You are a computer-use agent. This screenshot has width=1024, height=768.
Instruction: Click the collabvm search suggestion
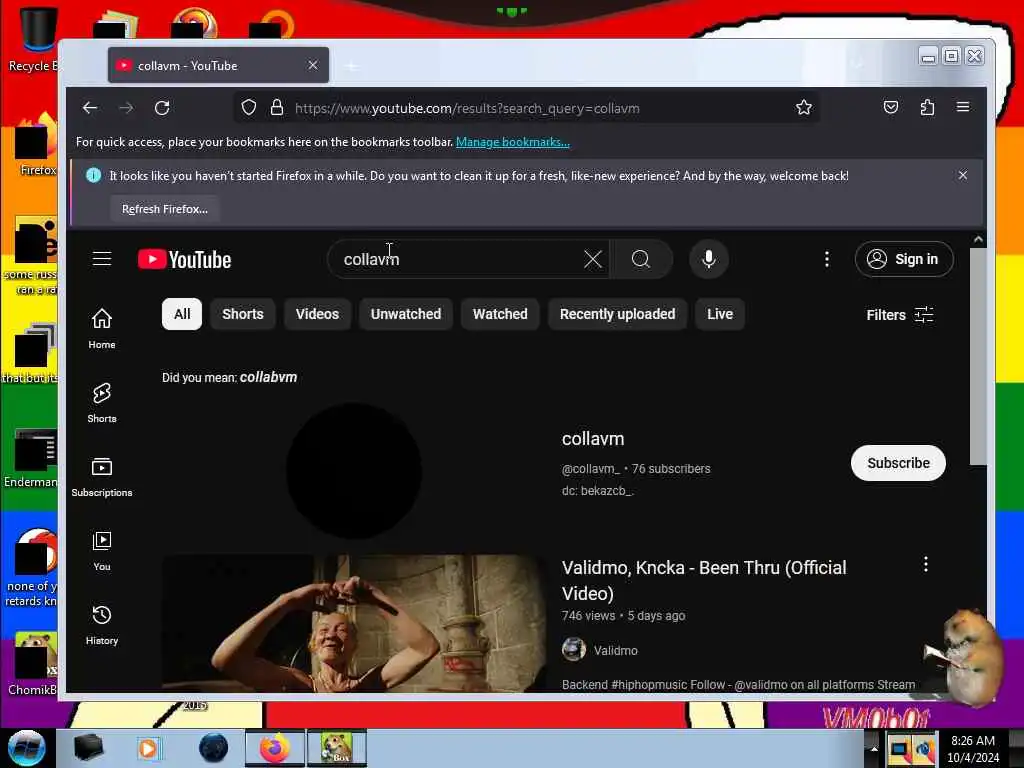tap(268, 377)
